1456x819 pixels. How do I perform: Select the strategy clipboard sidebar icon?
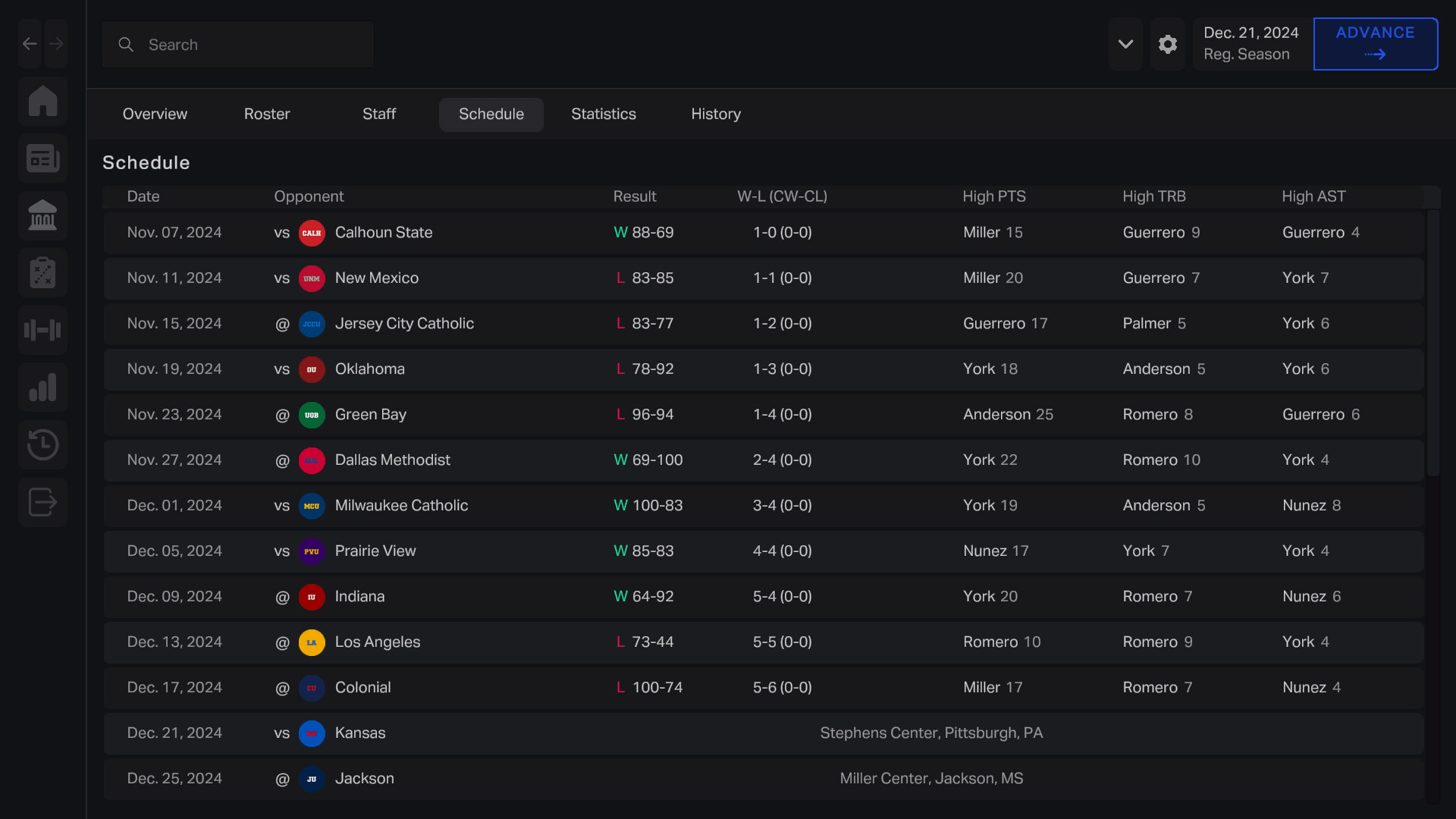click(43, 273)
